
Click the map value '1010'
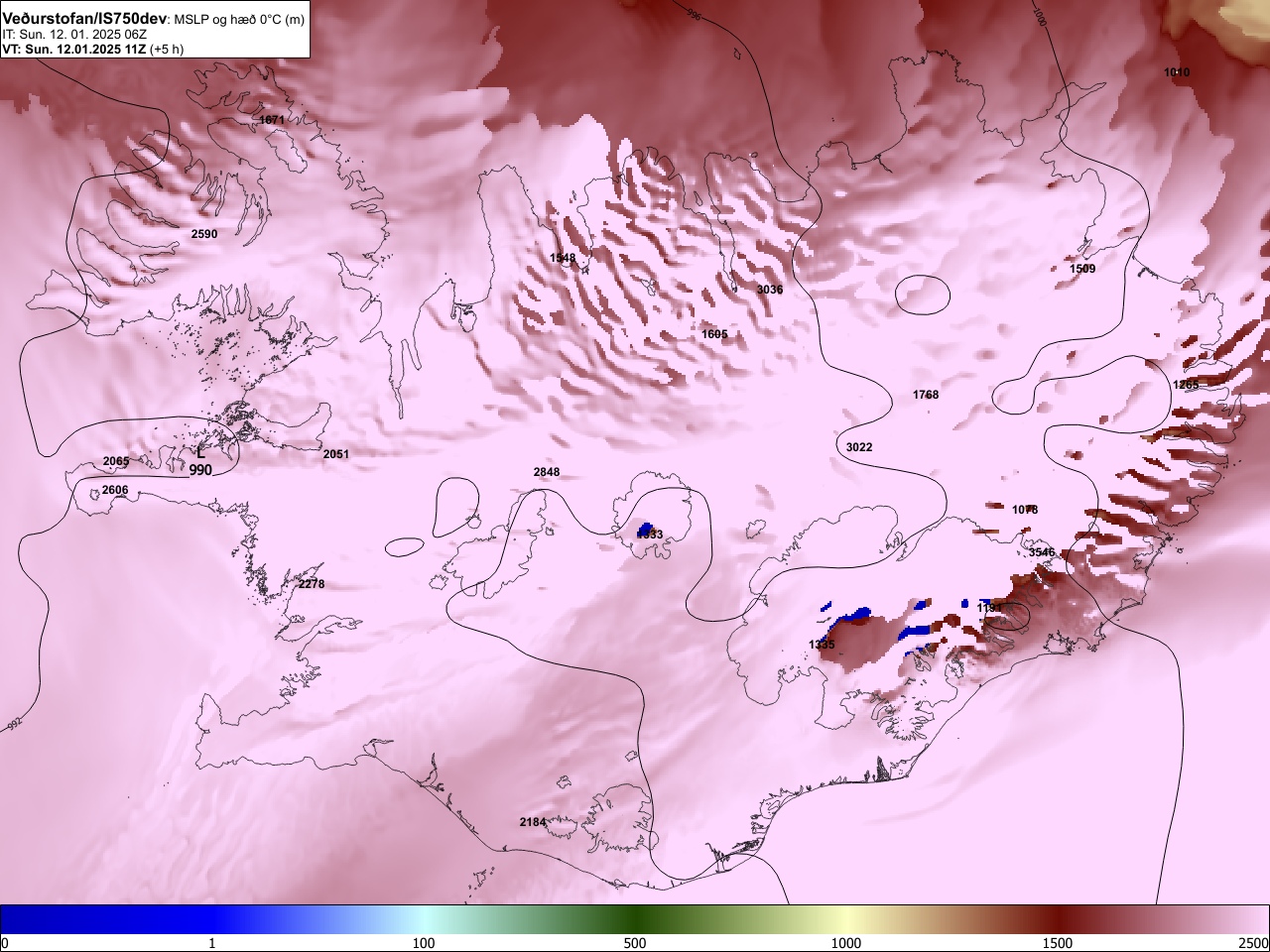pyautogui.click(x=1177, y=72)
